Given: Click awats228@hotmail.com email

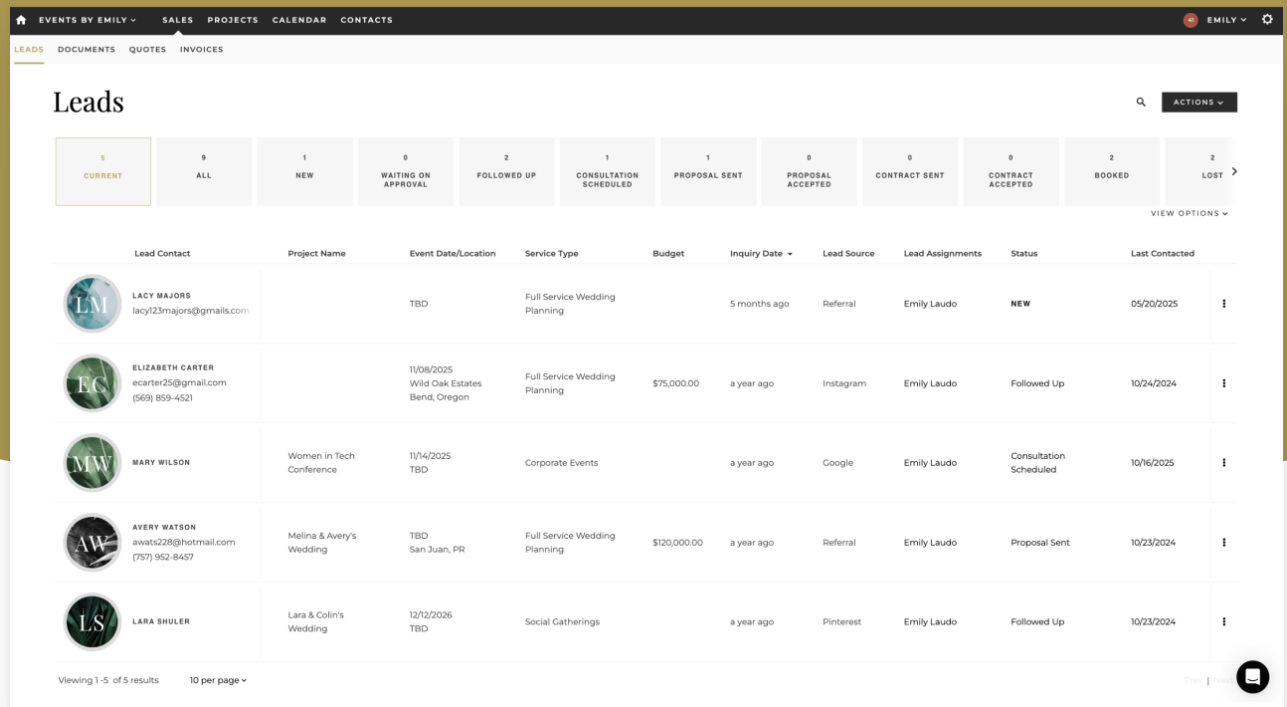Looking at the screenshot, I should (x=183, y=542).
